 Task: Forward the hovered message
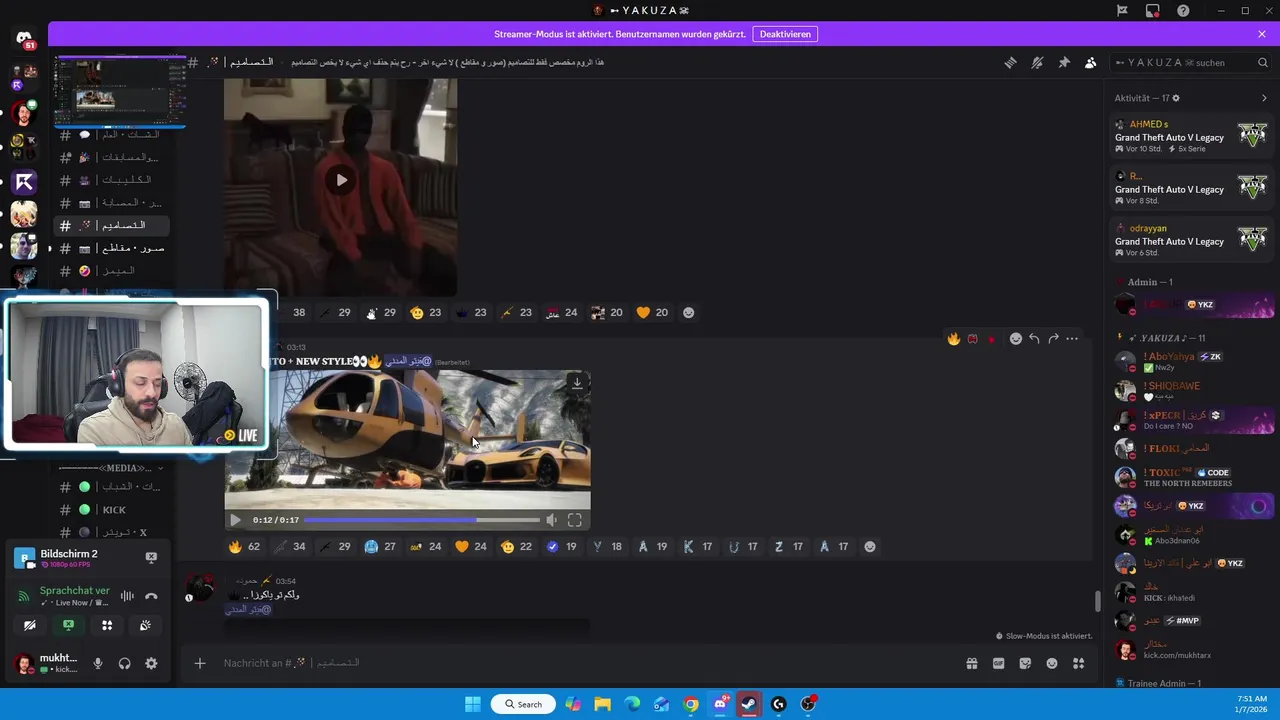coord(1053,339)
